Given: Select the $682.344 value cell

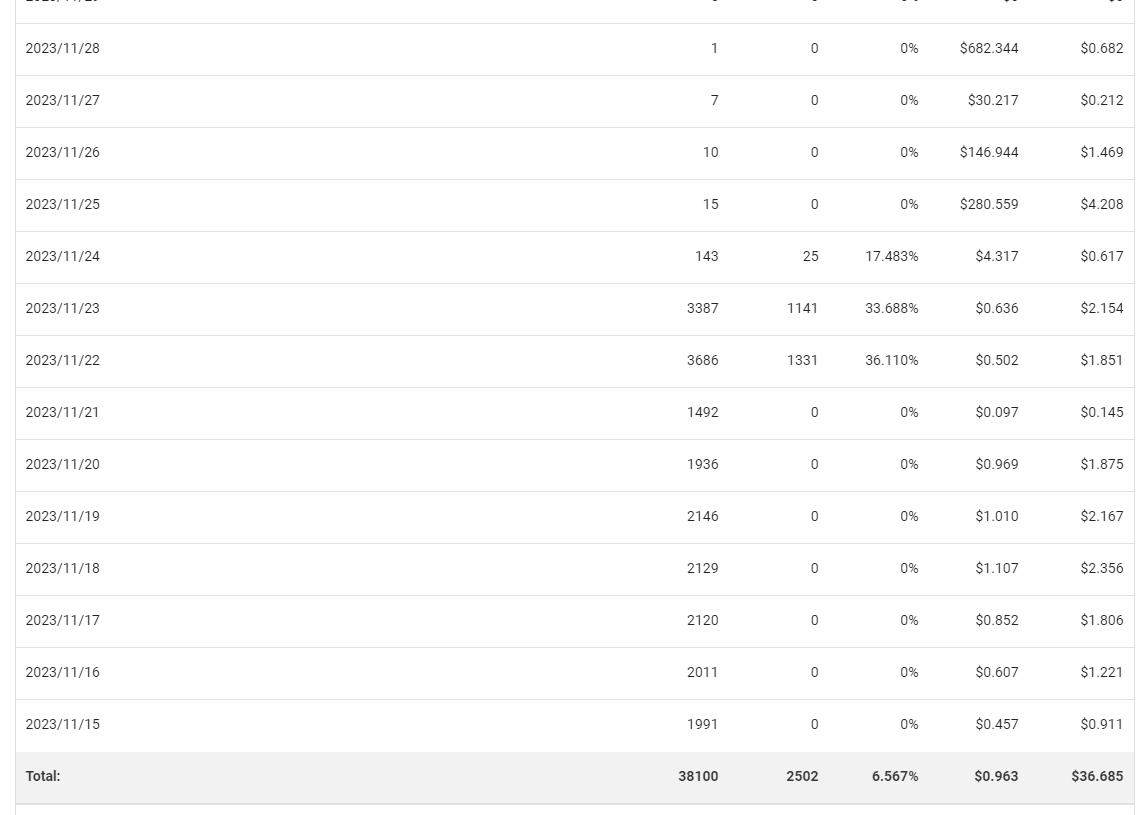Looking at the screenshot, I should pos(988,48).
